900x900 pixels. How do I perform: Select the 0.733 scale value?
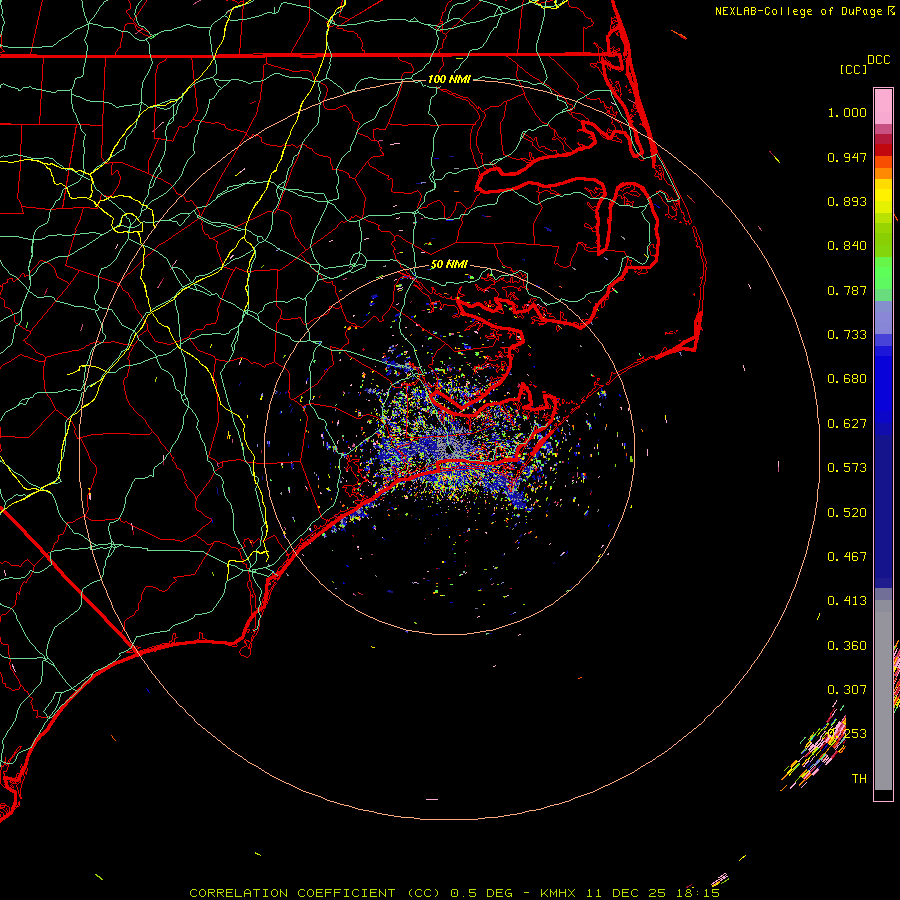(x=847, y=335)
